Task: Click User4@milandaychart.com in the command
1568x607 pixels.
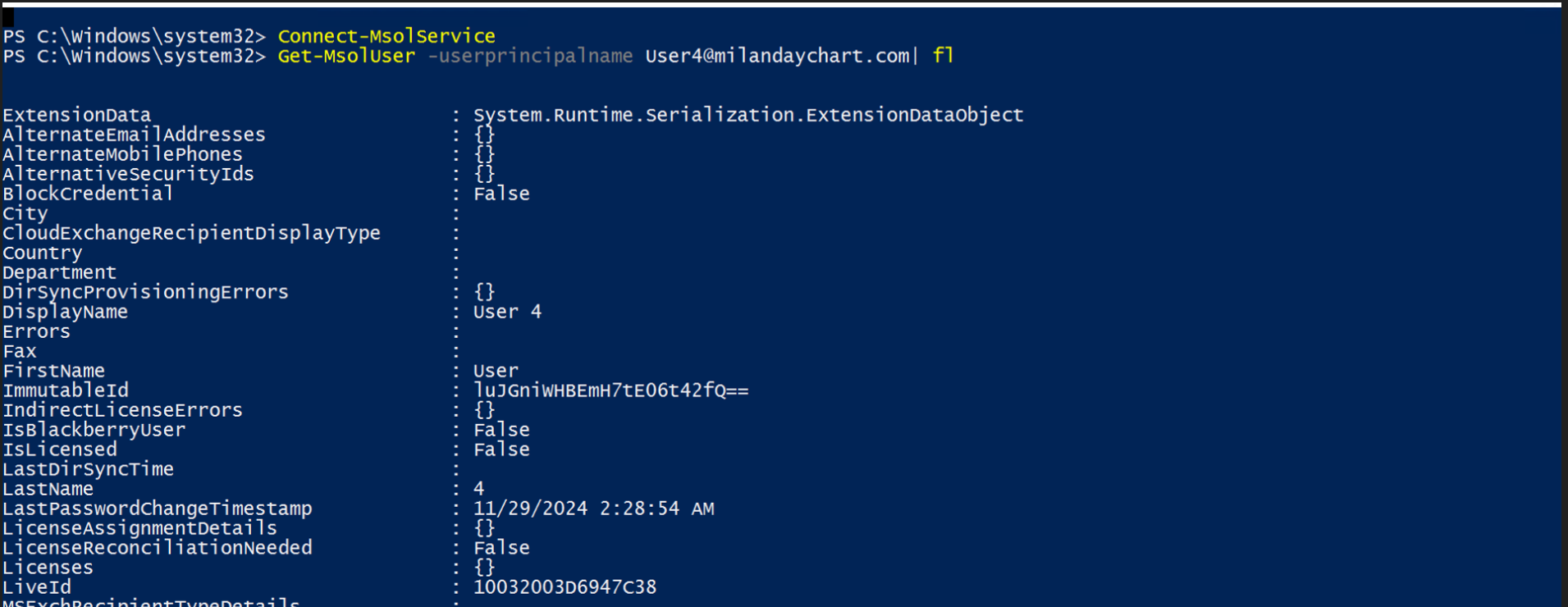Action: 777,57
